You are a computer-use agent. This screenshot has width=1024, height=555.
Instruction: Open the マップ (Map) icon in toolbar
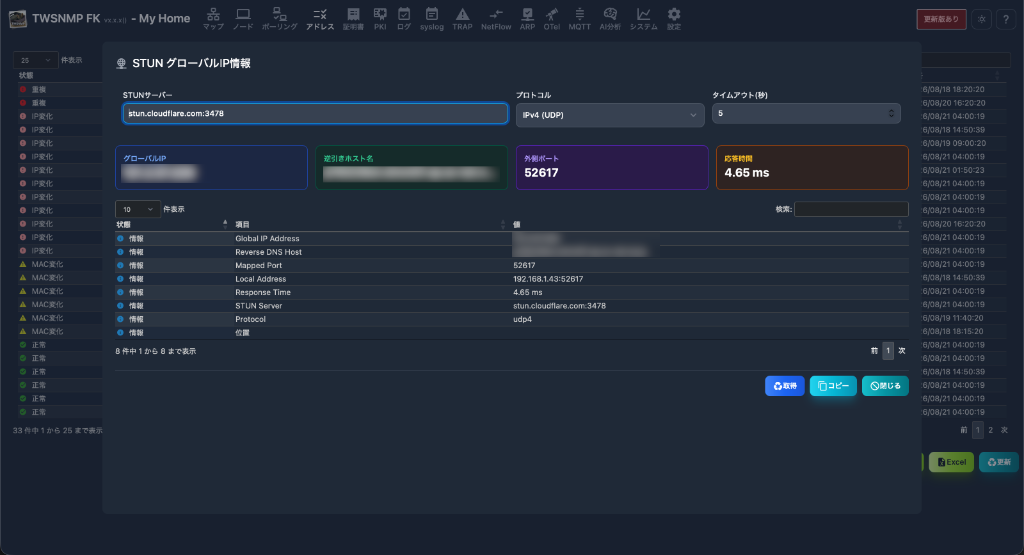(x=213, y=18)
